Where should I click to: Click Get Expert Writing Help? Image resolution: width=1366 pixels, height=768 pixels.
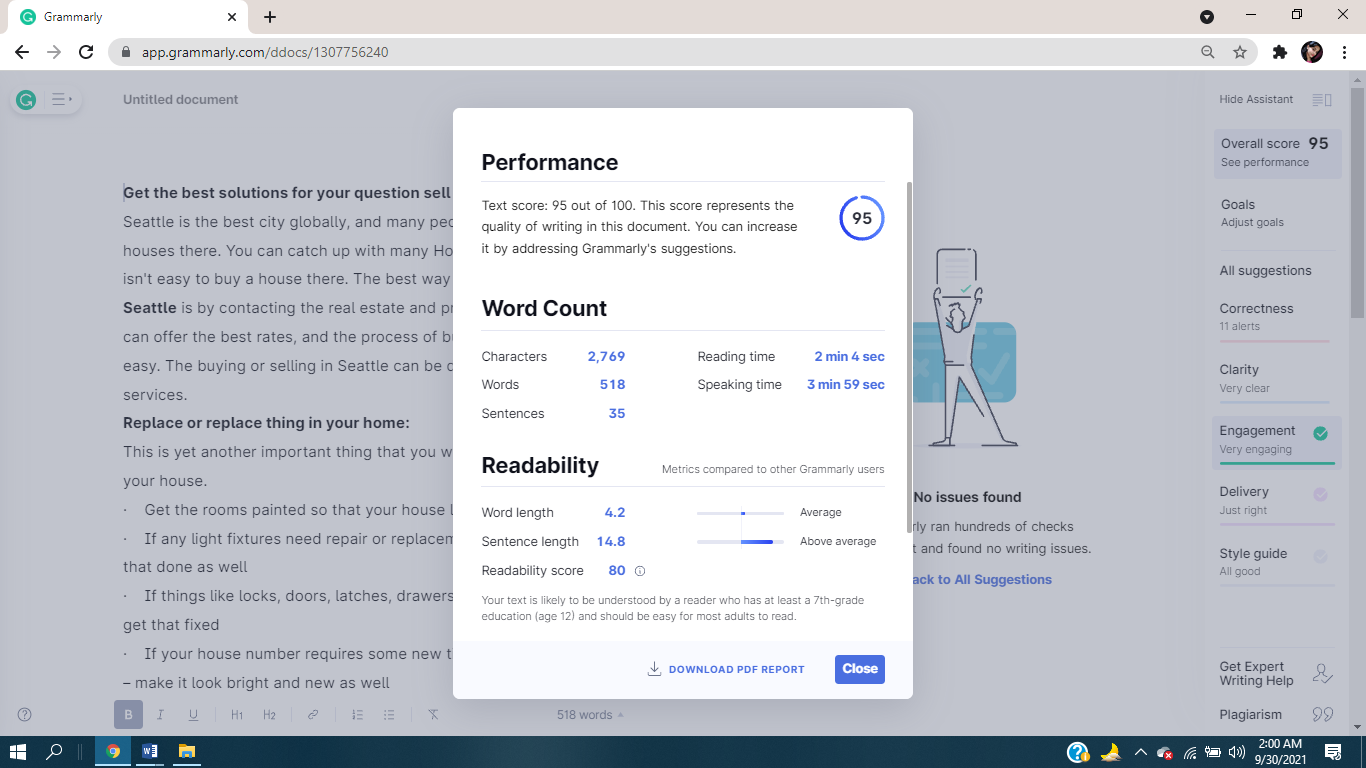[1276, 674]
